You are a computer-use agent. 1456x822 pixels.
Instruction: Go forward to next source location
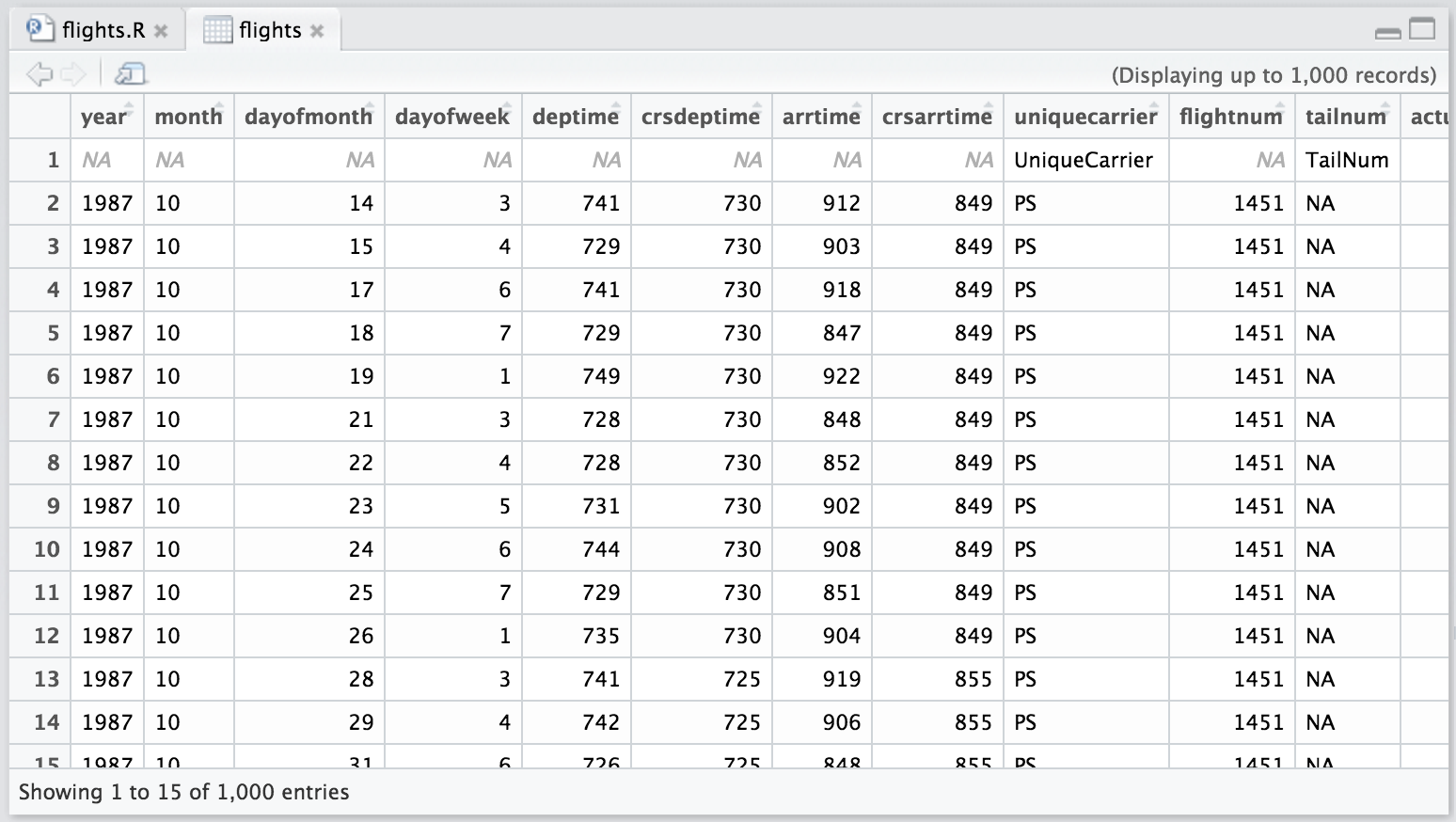click(73, 73)
